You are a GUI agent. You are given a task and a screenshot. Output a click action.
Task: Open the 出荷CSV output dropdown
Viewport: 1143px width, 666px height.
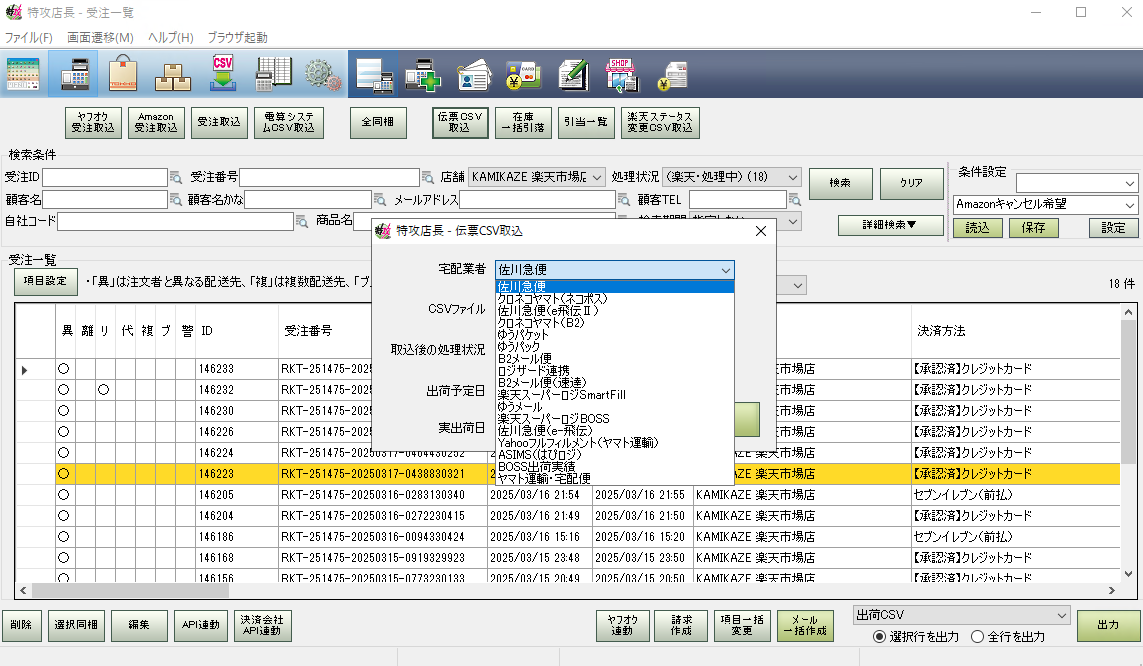pyautogui.click(x=961, y=615)
